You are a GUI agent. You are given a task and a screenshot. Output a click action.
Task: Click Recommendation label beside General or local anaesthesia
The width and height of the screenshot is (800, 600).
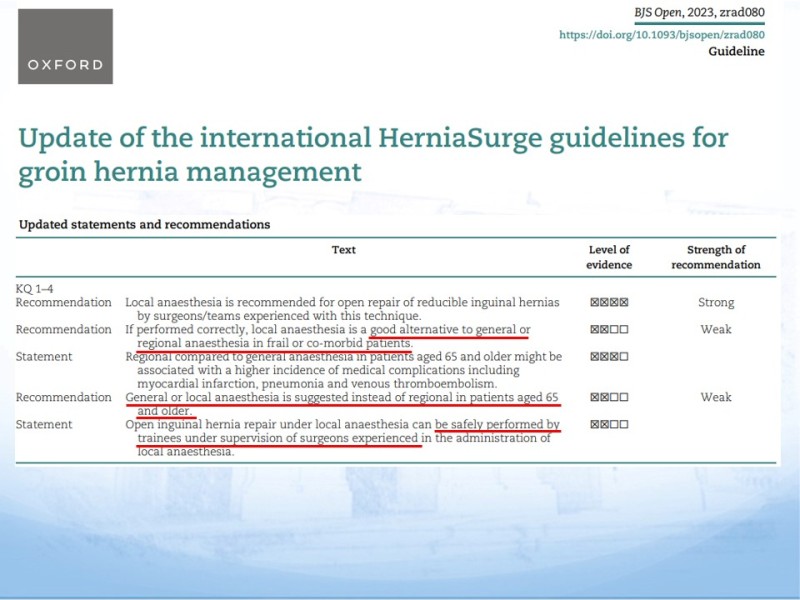63,397
